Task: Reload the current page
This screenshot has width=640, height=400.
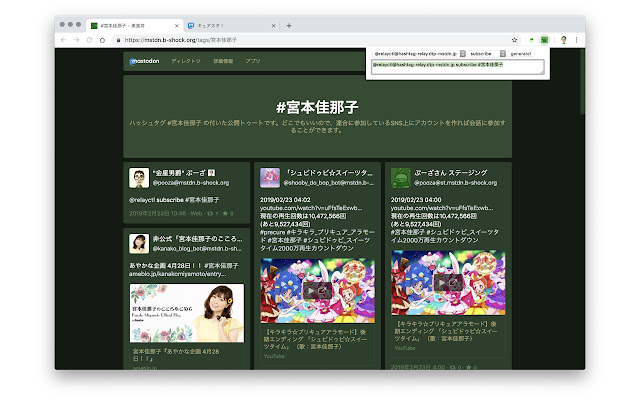Action: click(x=89, y=40)
